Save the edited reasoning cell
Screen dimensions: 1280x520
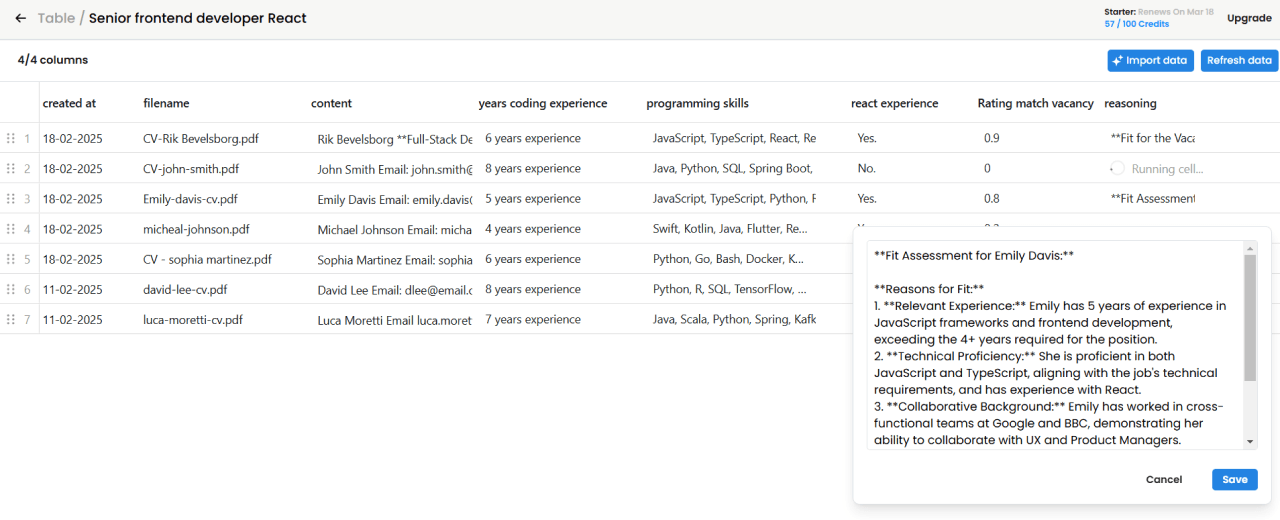click(1234, 480)
